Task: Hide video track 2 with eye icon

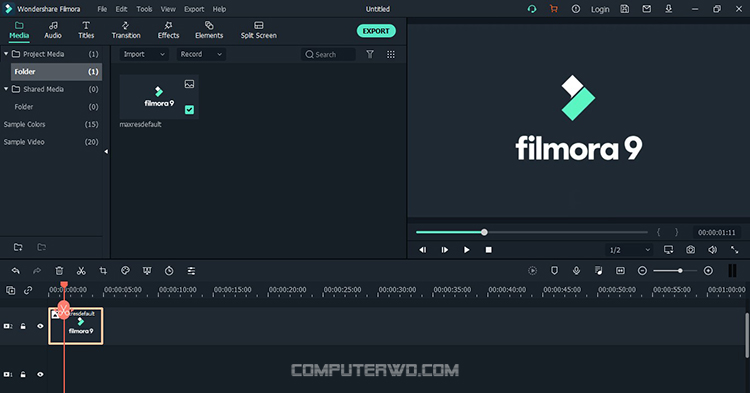Action: tap(40, 326)
